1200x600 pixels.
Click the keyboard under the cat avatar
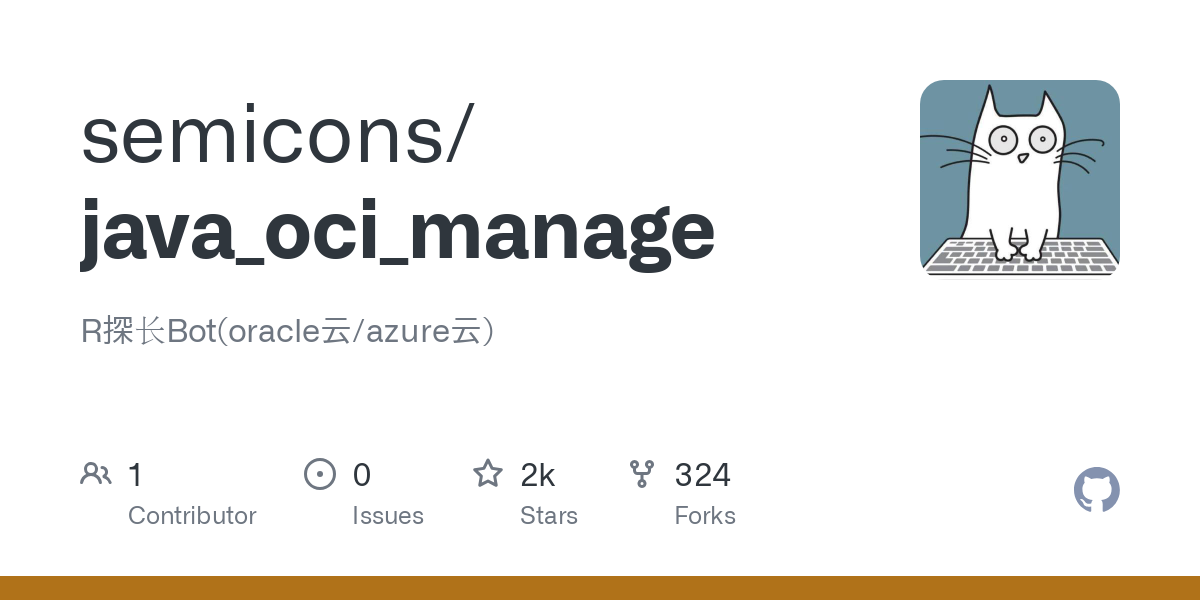click(x=1019, y=256)
